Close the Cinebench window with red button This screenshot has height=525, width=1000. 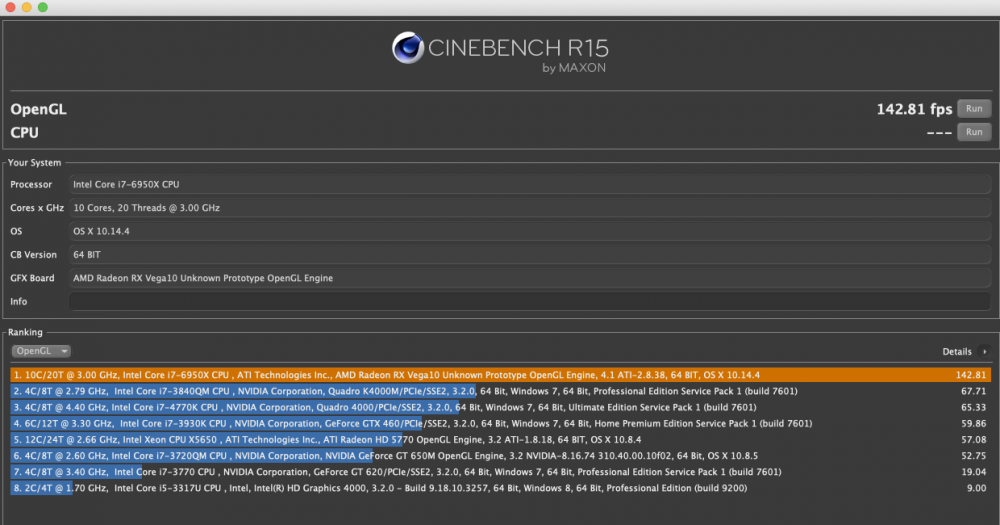pyautogui.click(x=10, y=7)
